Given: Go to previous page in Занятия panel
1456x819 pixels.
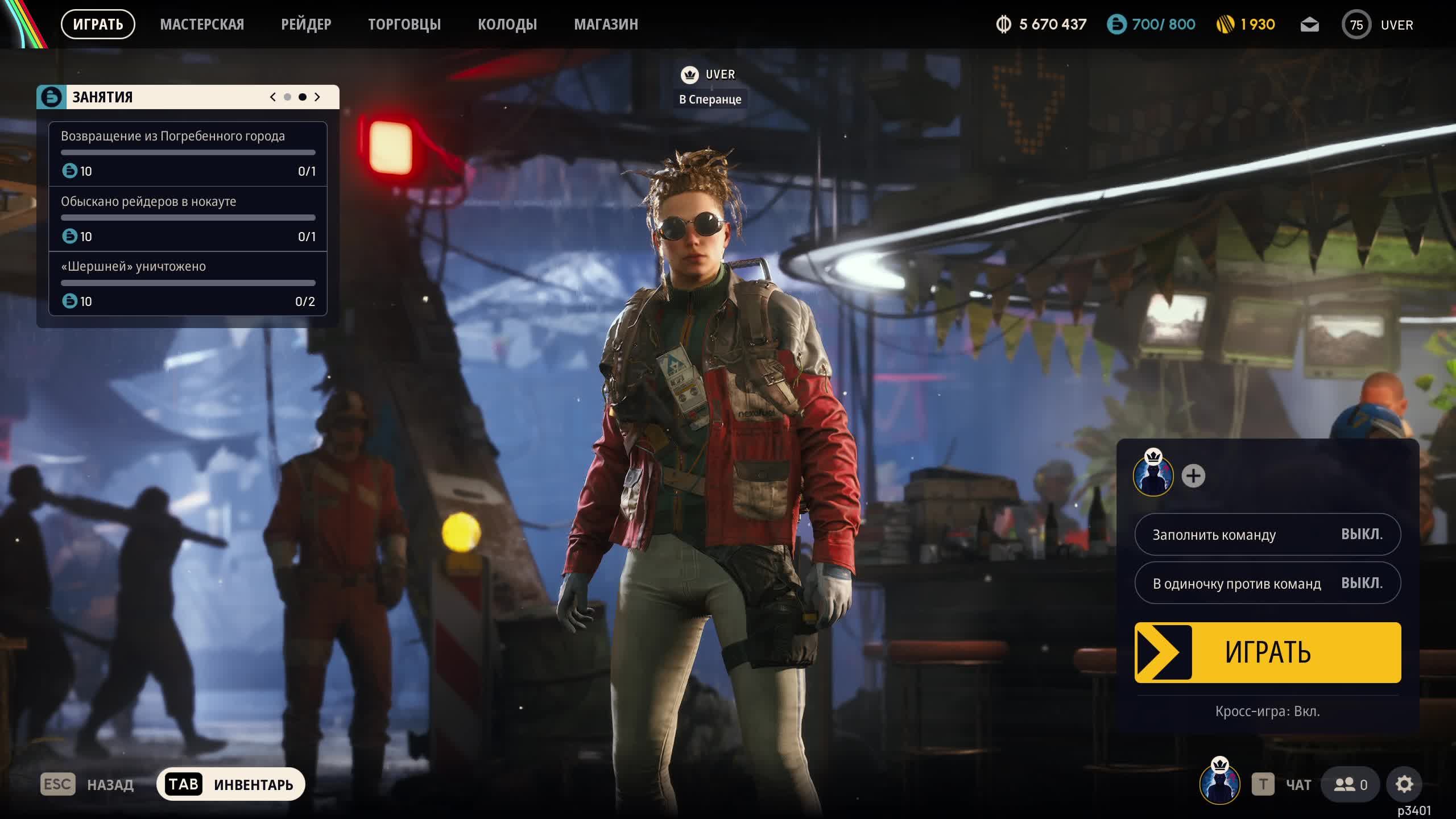Looking at the screenshot, I should click(273, 97).
